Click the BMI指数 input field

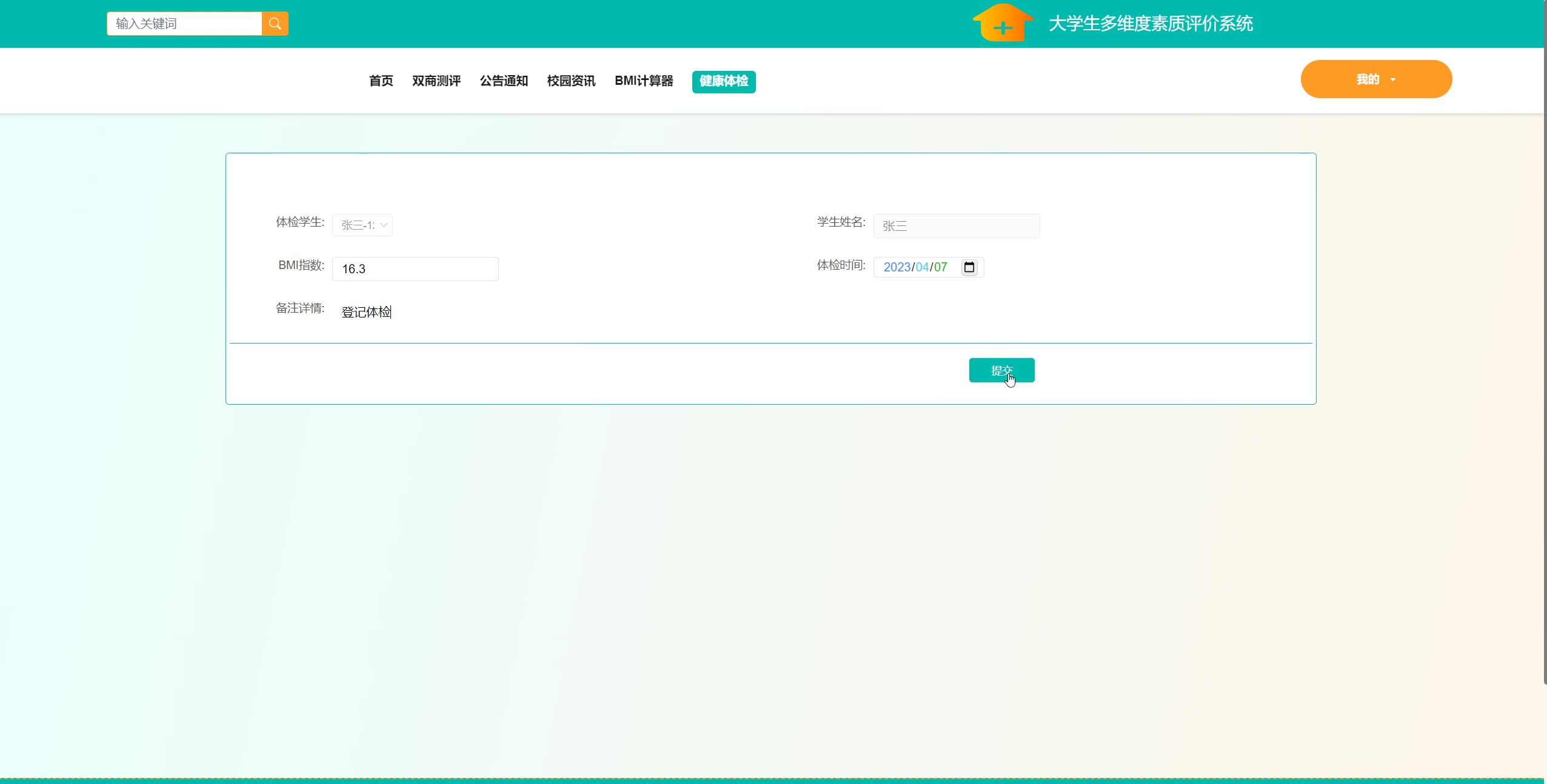coord(415,269)
